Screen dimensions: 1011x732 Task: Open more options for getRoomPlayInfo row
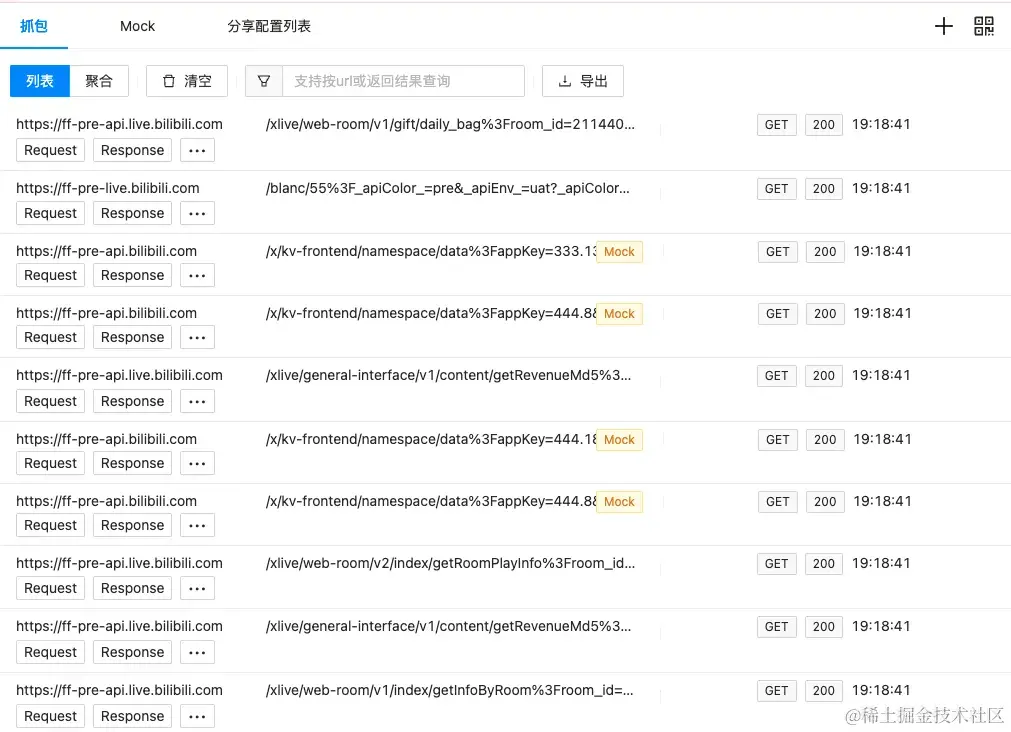pos(197,588)
